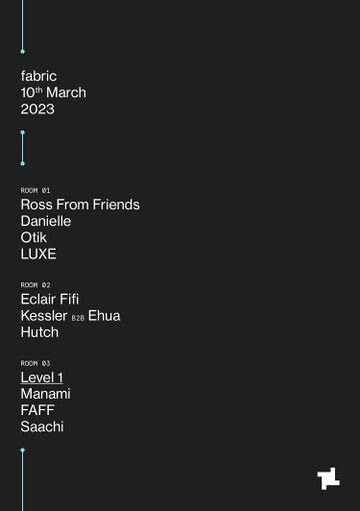This screenshot has height=511, width=360.
Task: Click the ROOM 01 heading label
Action: point(35,190)
